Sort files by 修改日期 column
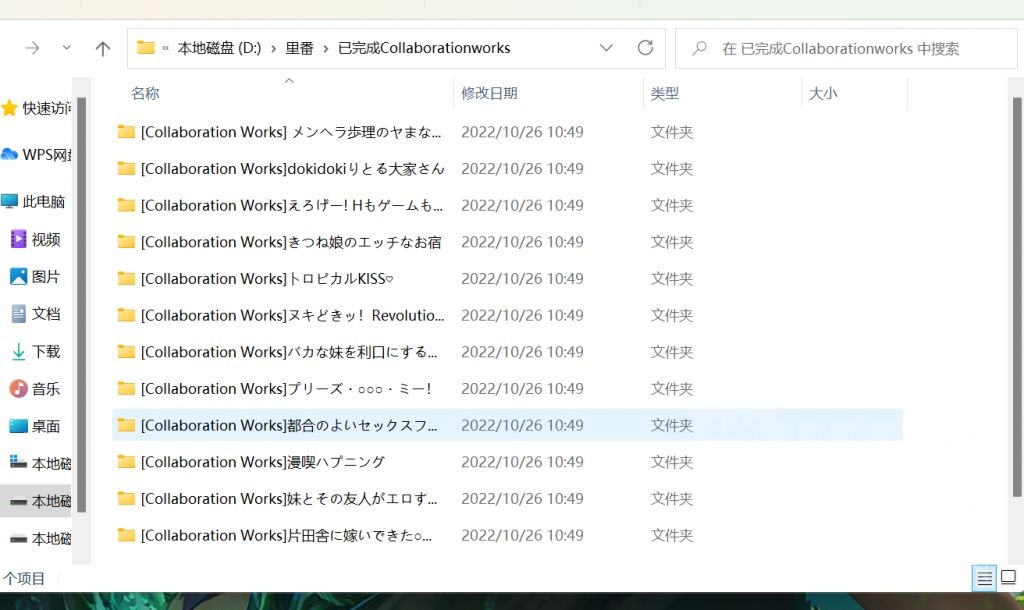 pyautogui.click(x=489, y=93)
